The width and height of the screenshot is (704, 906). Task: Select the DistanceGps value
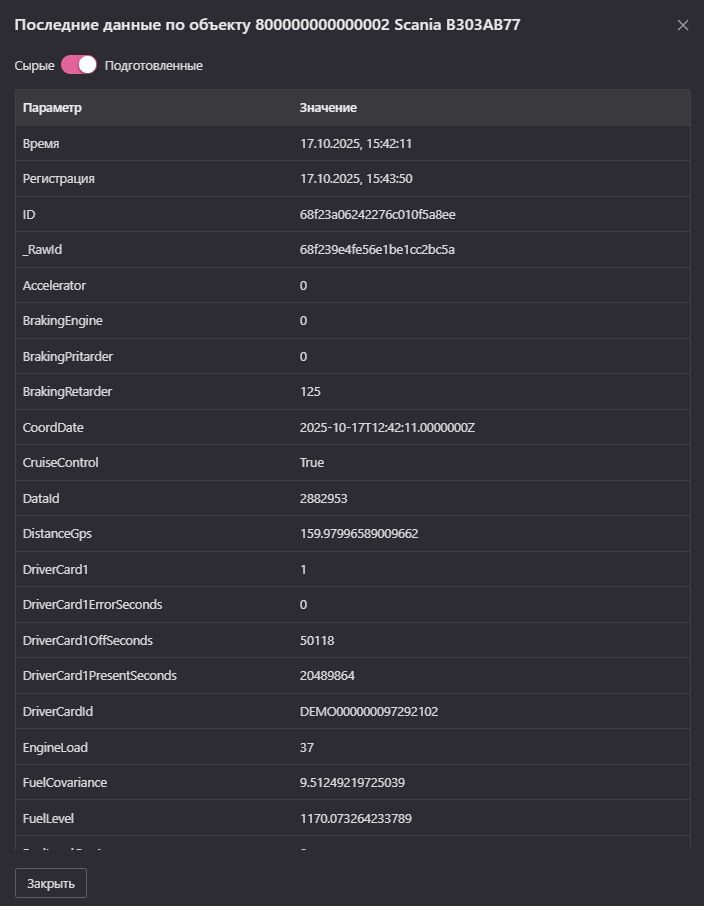(x=359, y=534)
